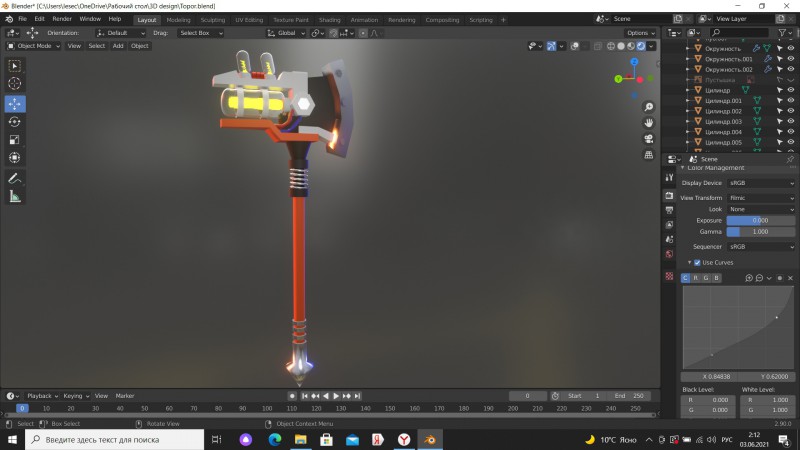Toggle selectability arrow for Цилиндр.002

coord(780,111)
